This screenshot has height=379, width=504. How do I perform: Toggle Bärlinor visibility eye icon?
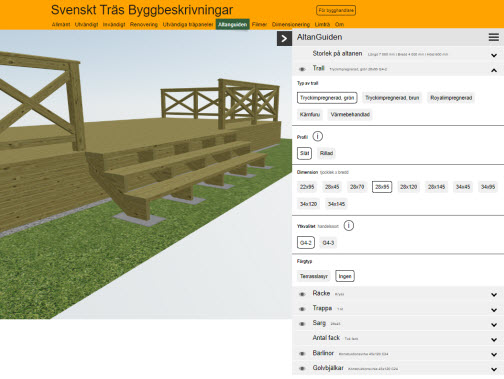pyautogui.click(x=302, y=354)
